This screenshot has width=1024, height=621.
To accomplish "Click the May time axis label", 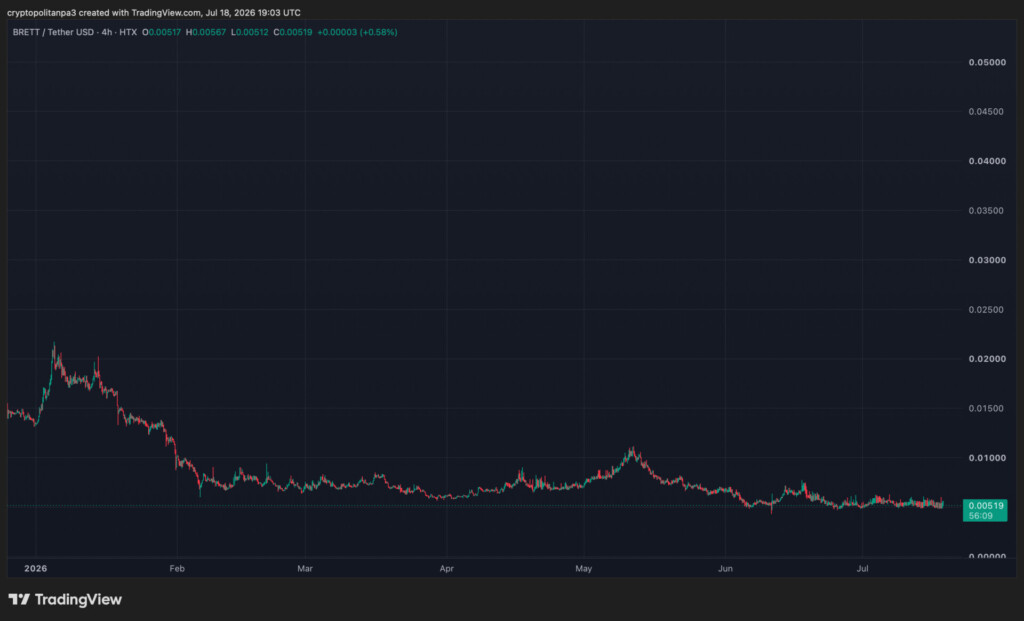I will [x=584, y=569].
